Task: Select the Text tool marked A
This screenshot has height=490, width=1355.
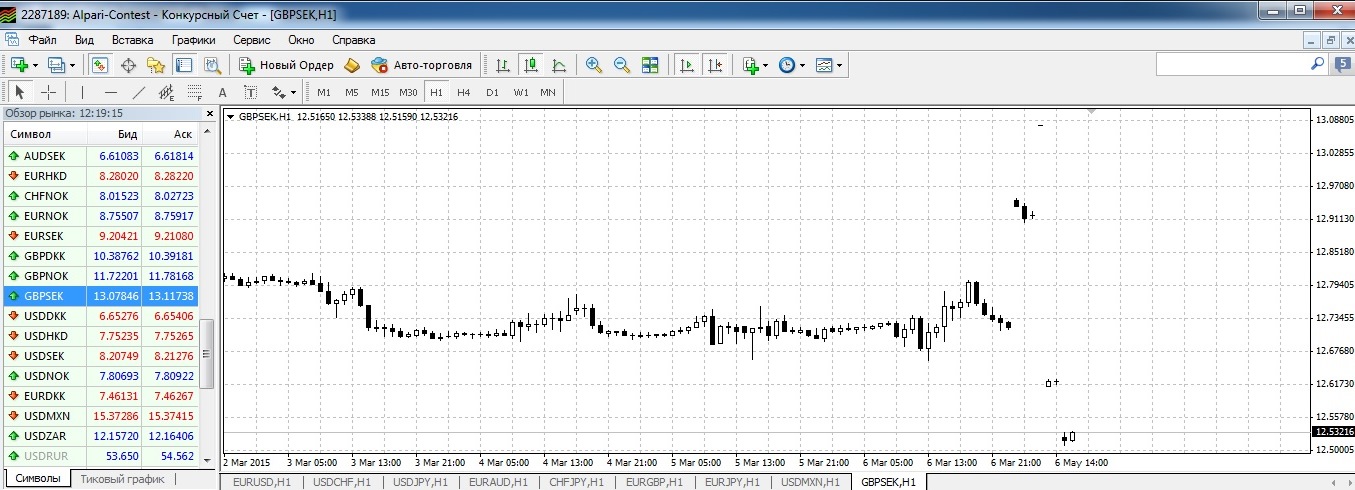Action: tap(222, 92)
